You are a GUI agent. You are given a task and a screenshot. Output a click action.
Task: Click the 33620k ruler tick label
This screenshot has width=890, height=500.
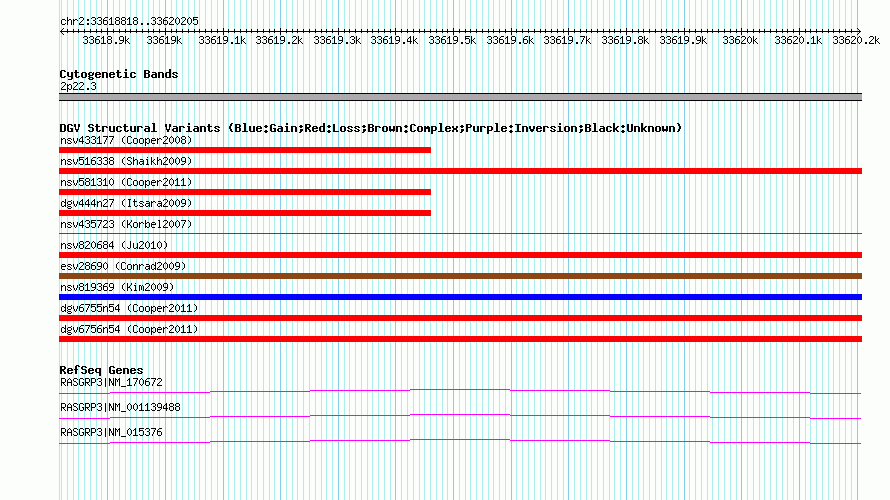(740, 40)
